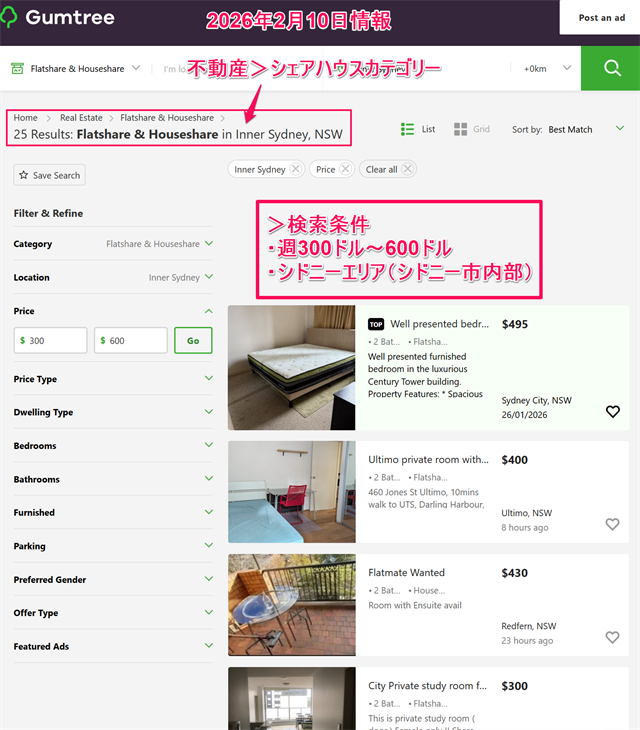Image resolution: width=640 pixels, height=730 pixels.
Task: Click the Redfern, NSW location text
Action: tap(529, 626)
